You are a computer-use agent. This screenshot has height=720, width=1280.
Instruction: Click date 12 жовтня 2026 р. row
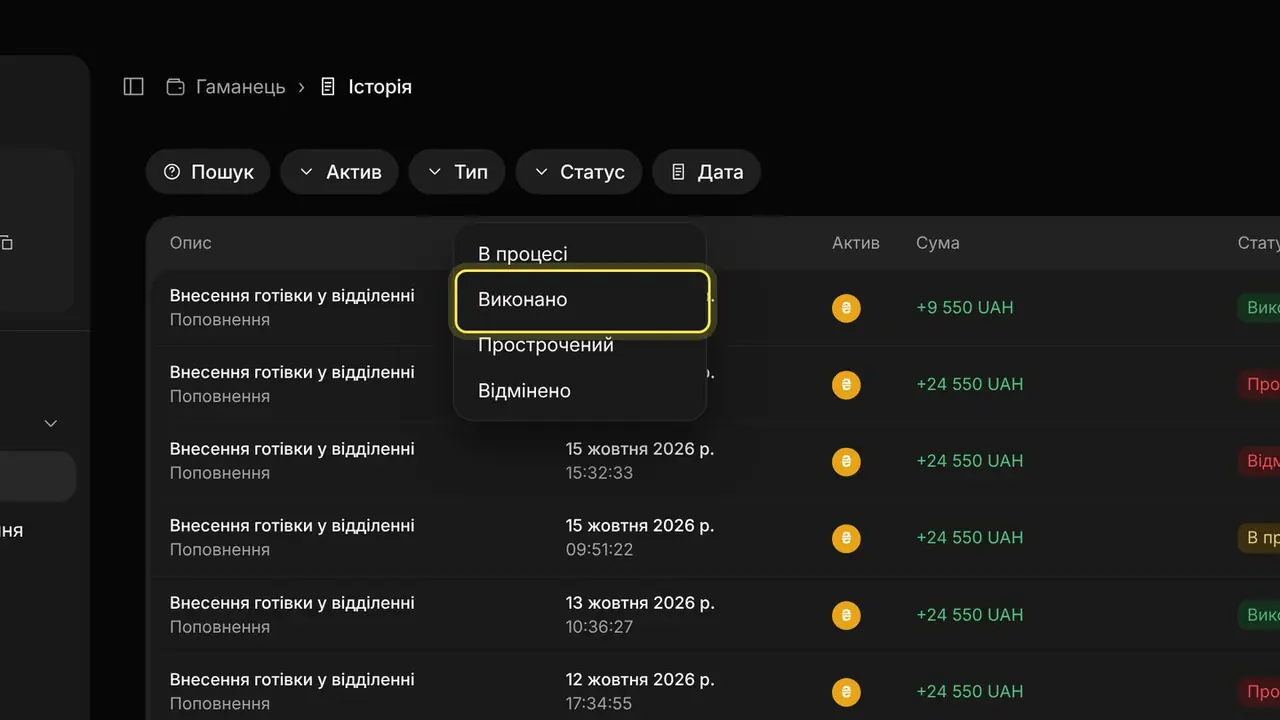pos(640,680)
